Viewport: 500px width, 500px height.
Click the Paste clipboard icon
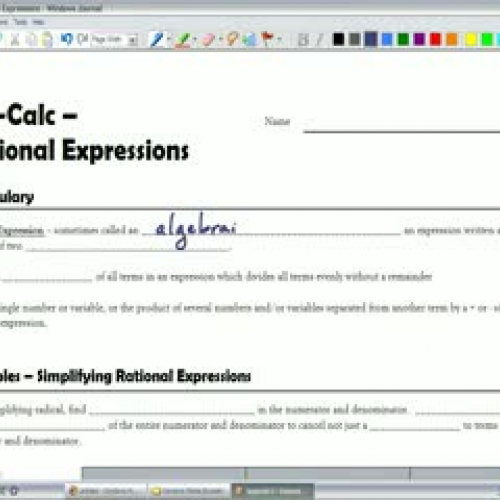tap(48, 40)
